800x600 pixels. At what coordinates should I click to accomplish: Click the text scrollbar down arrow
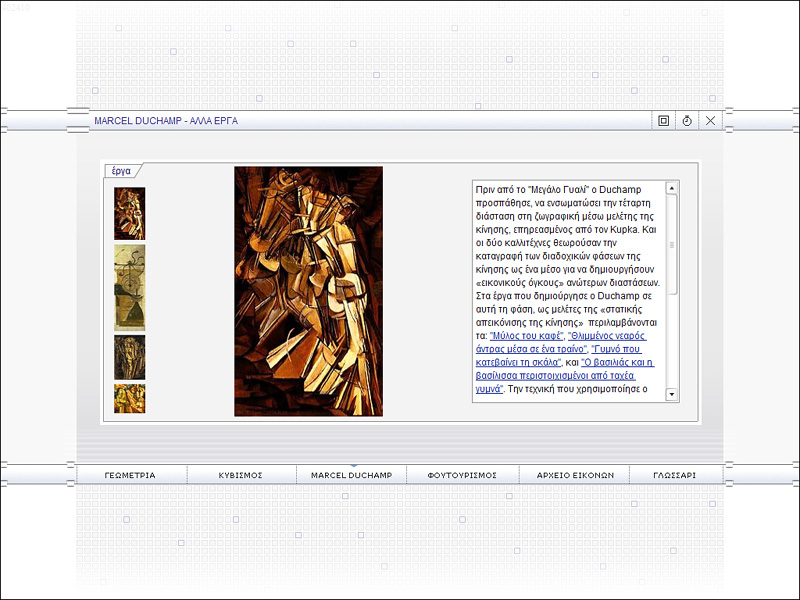click(x=672, y=394)
